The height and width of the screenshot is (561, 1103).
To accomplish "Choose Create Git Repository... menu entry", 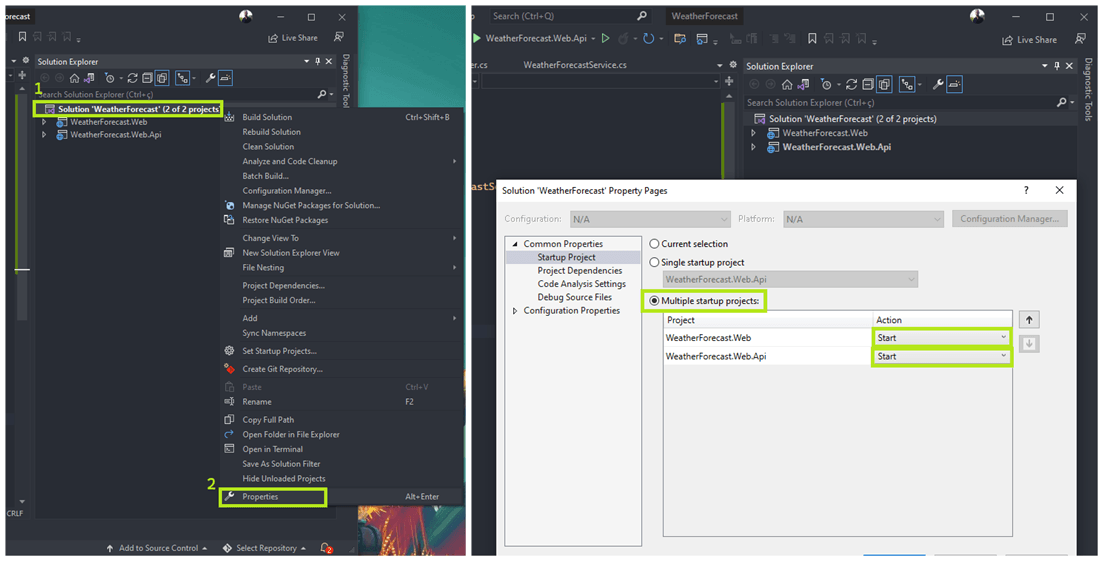I will (342, 368).
